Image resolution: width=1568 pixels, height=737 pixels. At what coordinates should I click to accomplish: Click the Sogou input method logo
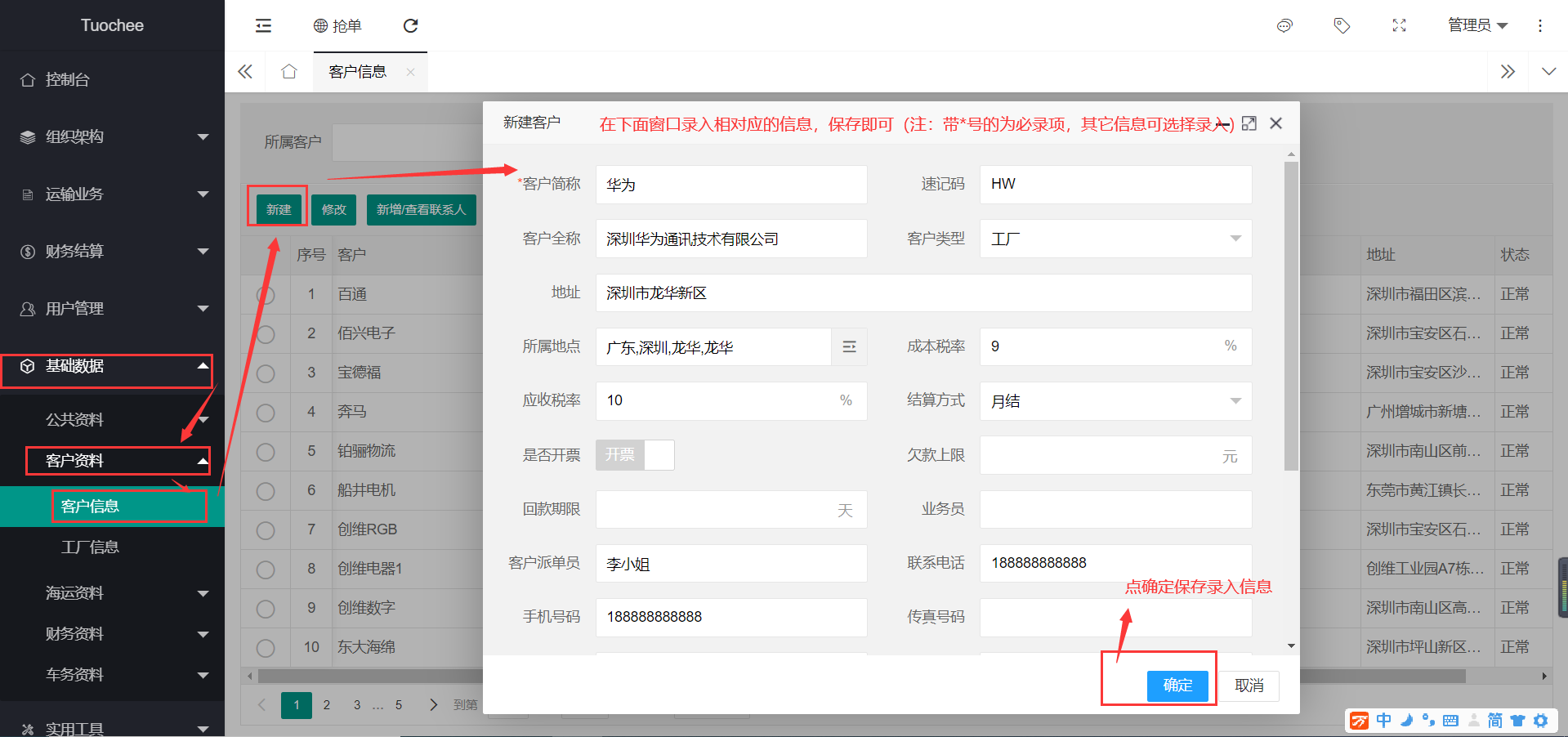pyautogui.click(x=1359, y=721)
